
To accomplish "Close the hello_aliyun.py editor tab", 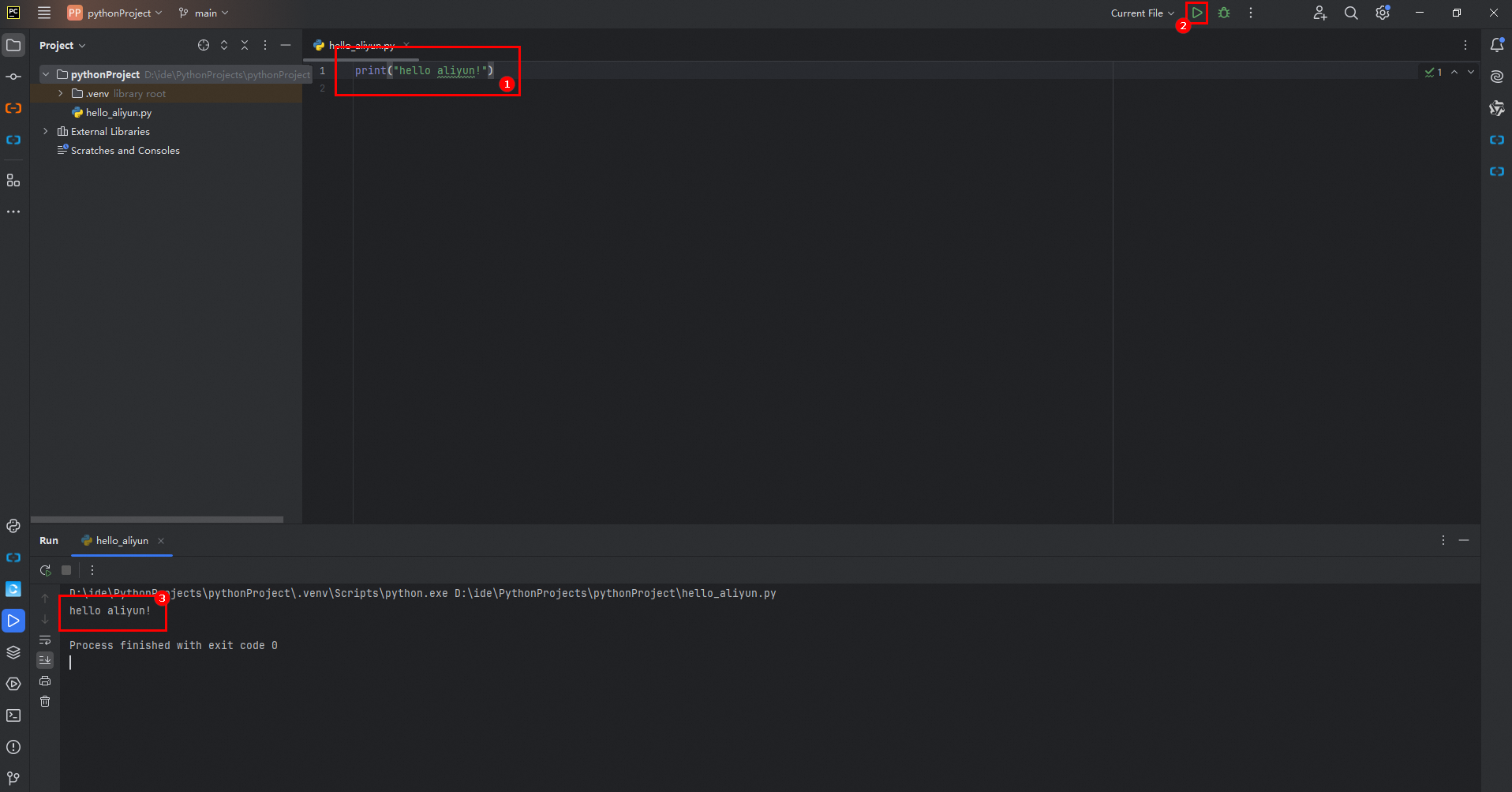I will [x=406, y=45].
